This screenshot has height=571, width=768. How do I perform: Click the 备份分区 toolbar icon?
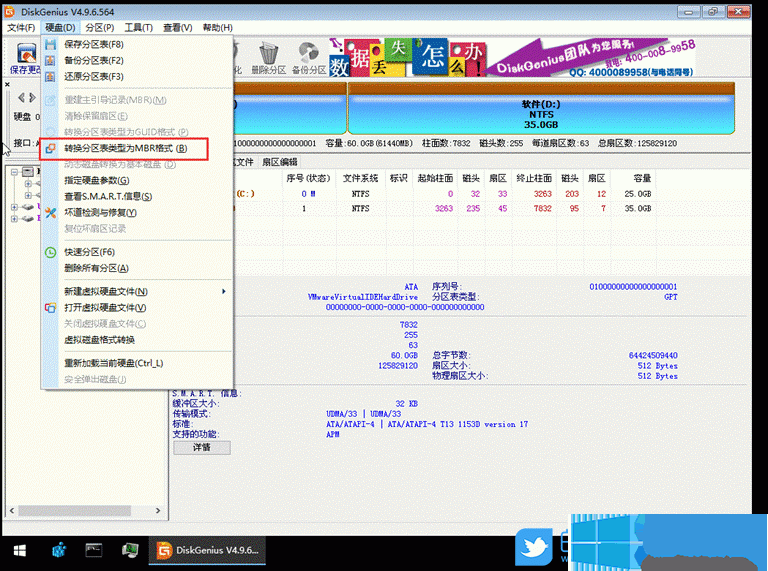point(309,58)
